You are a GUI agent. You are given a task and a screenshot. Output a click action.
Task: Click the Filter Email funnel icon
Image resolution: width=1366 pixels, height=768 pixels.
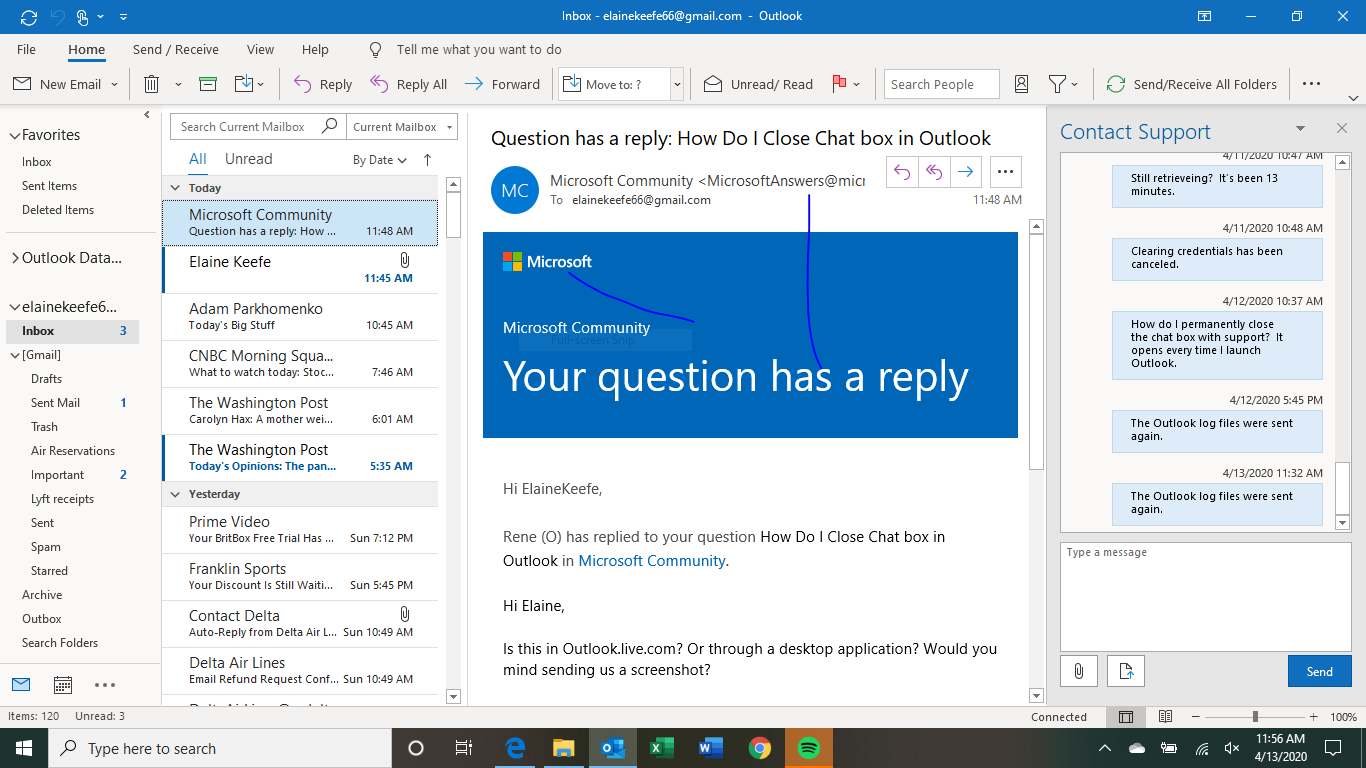(1056, 84)
